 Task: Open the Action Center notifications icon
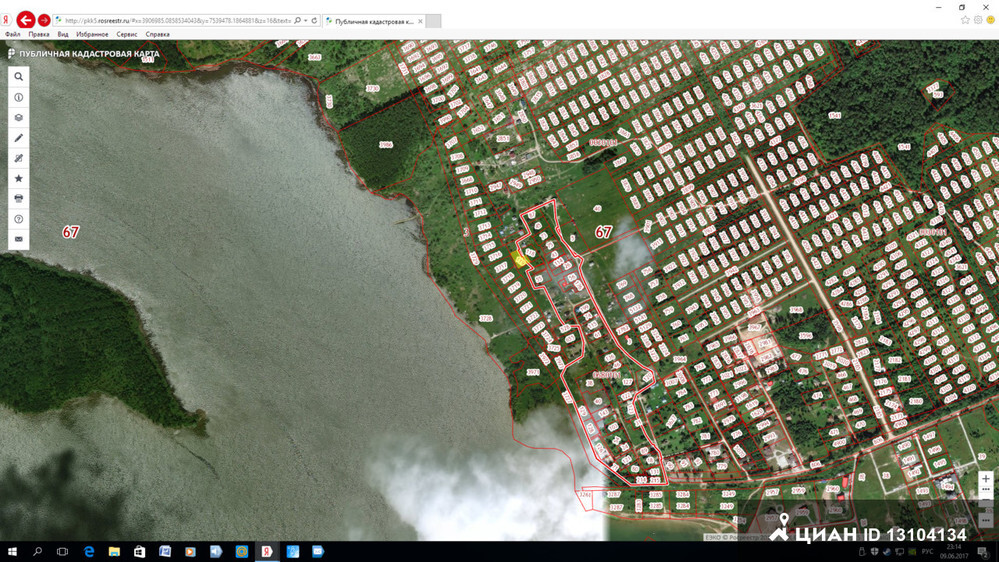coord(984,552)
